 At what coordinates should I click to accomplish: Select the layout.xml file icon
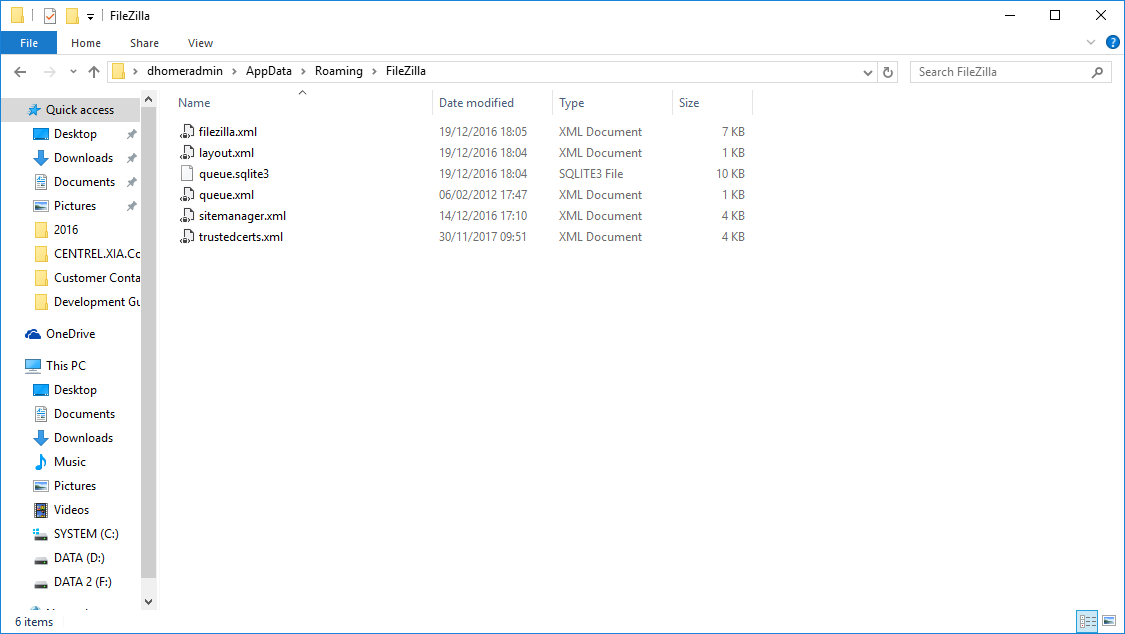187,152
